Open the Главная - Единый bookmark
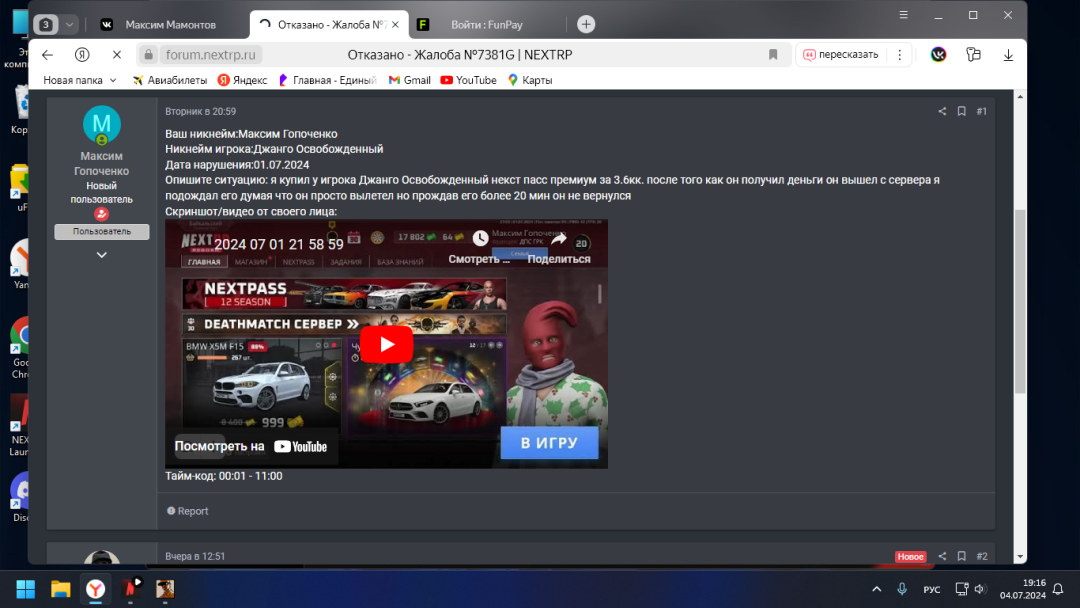 [x=327, y=81]
